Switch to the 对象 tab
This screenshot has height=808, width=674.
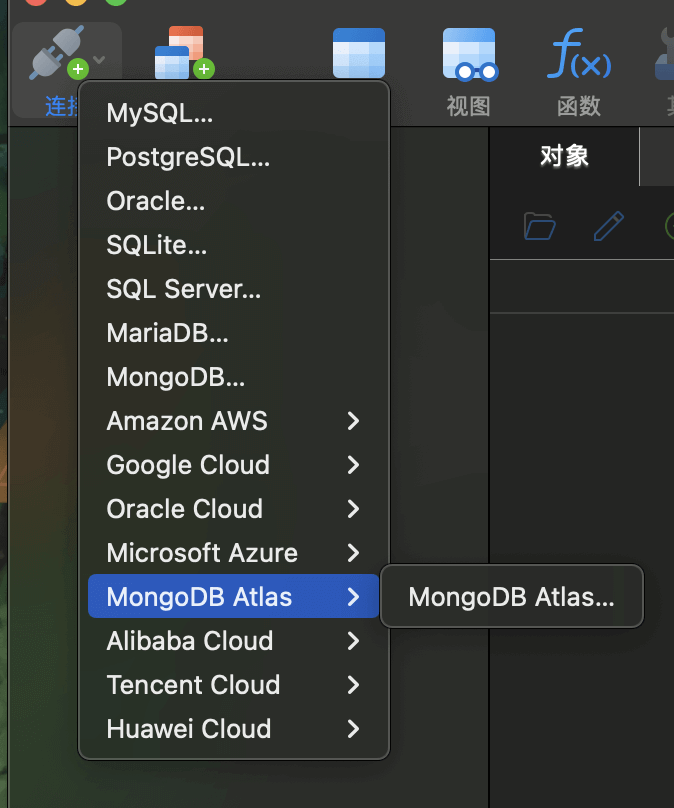pyautogui.click(x=564, y=156)
